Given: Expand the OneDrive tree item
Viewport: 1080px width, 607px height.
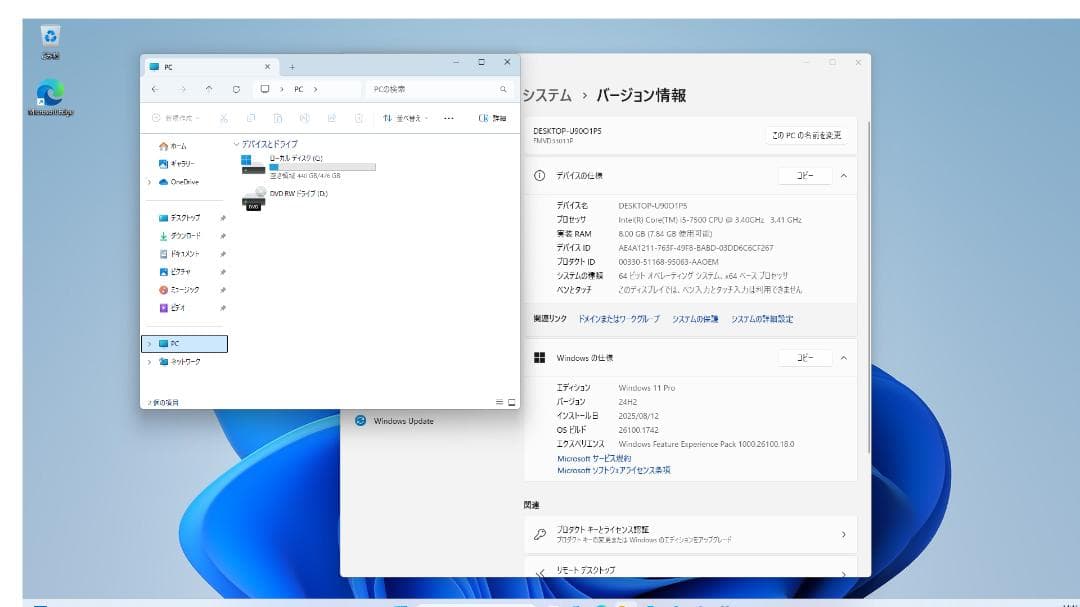Looking at the screenshot, I should pyautogui.click(x=150, y=182).
